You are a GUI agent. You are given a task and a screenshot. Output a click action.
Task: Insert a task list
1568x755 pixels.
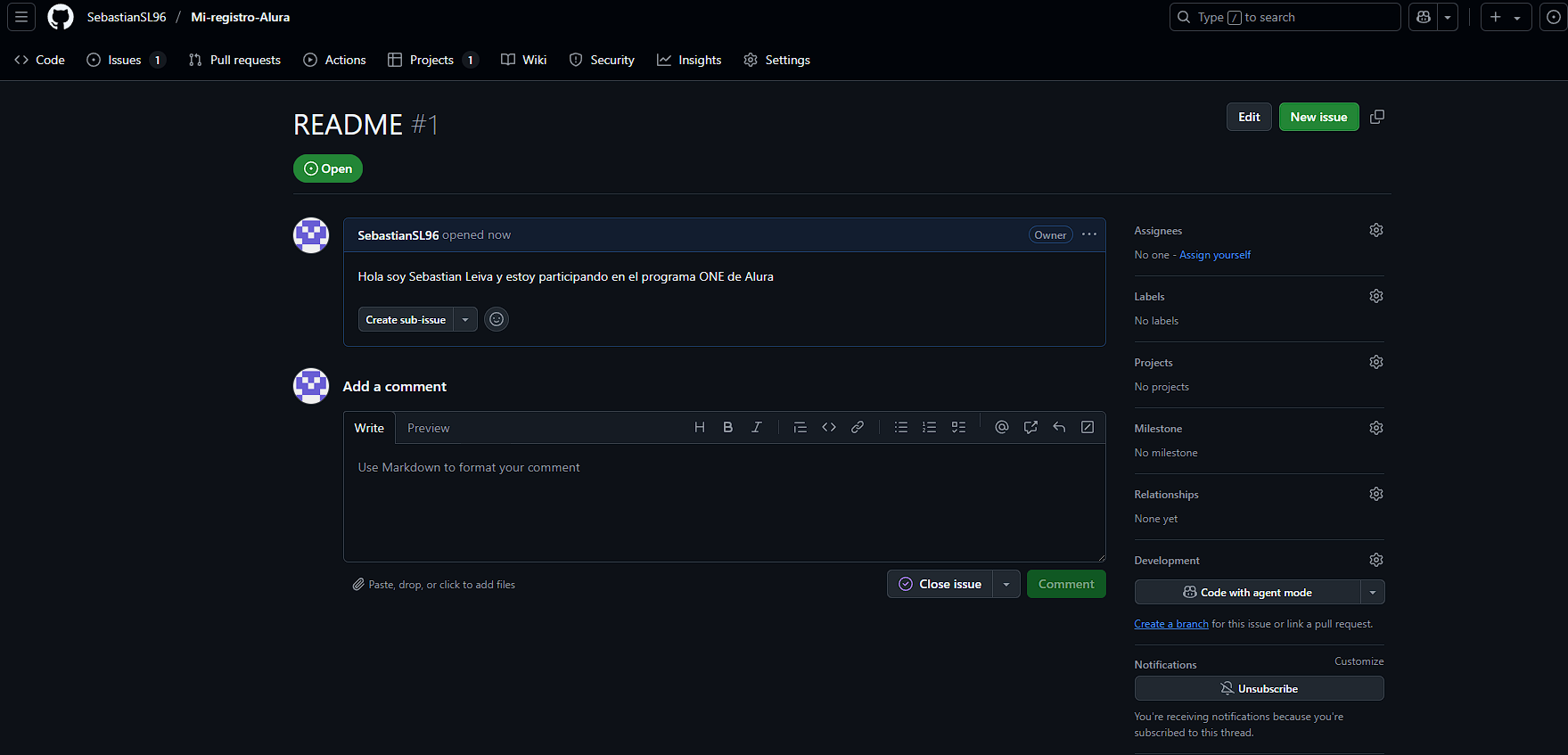coord(958,427)
